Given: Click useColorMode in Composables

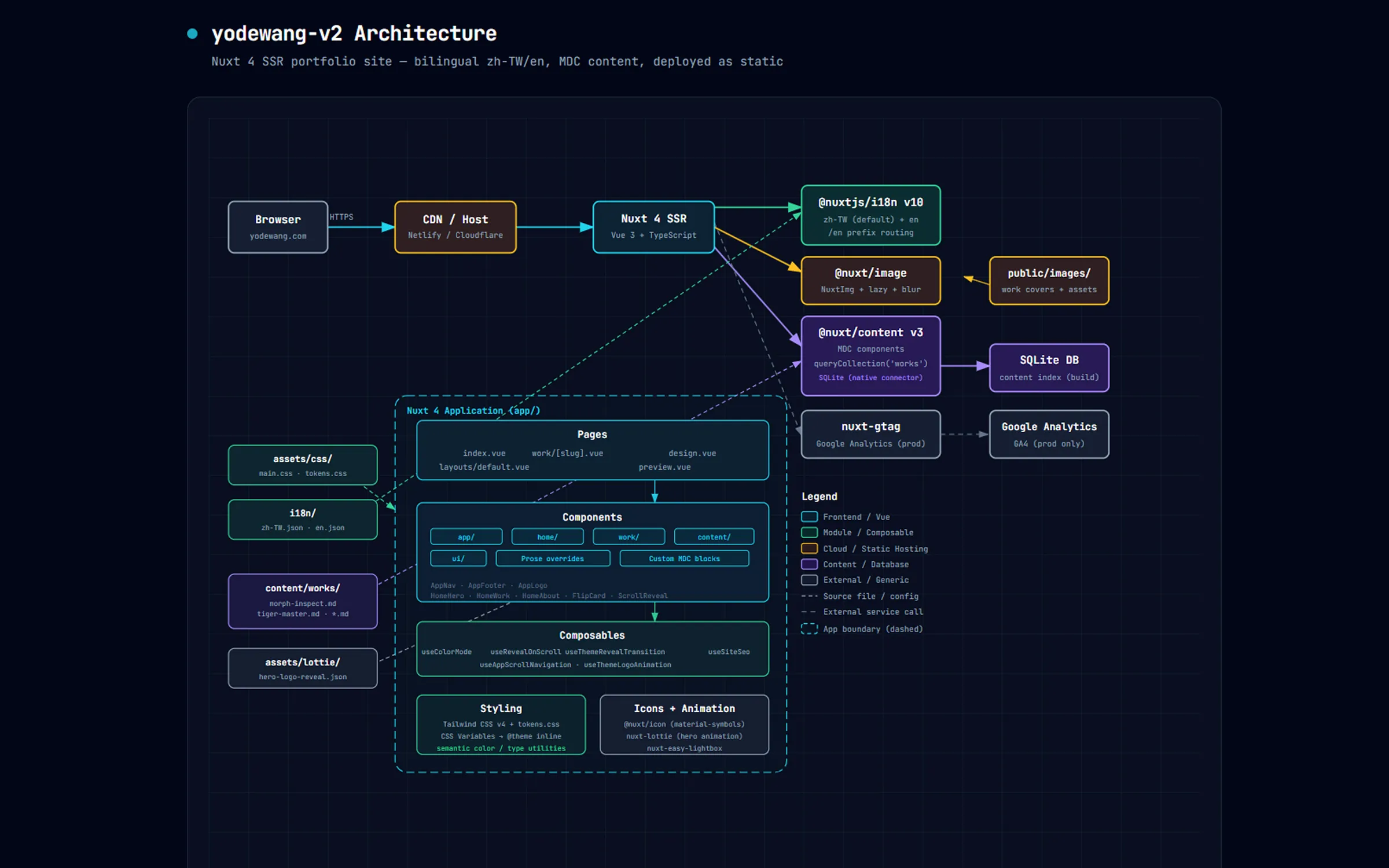Looking at the screenshot, I should click(x=446, y=652).
